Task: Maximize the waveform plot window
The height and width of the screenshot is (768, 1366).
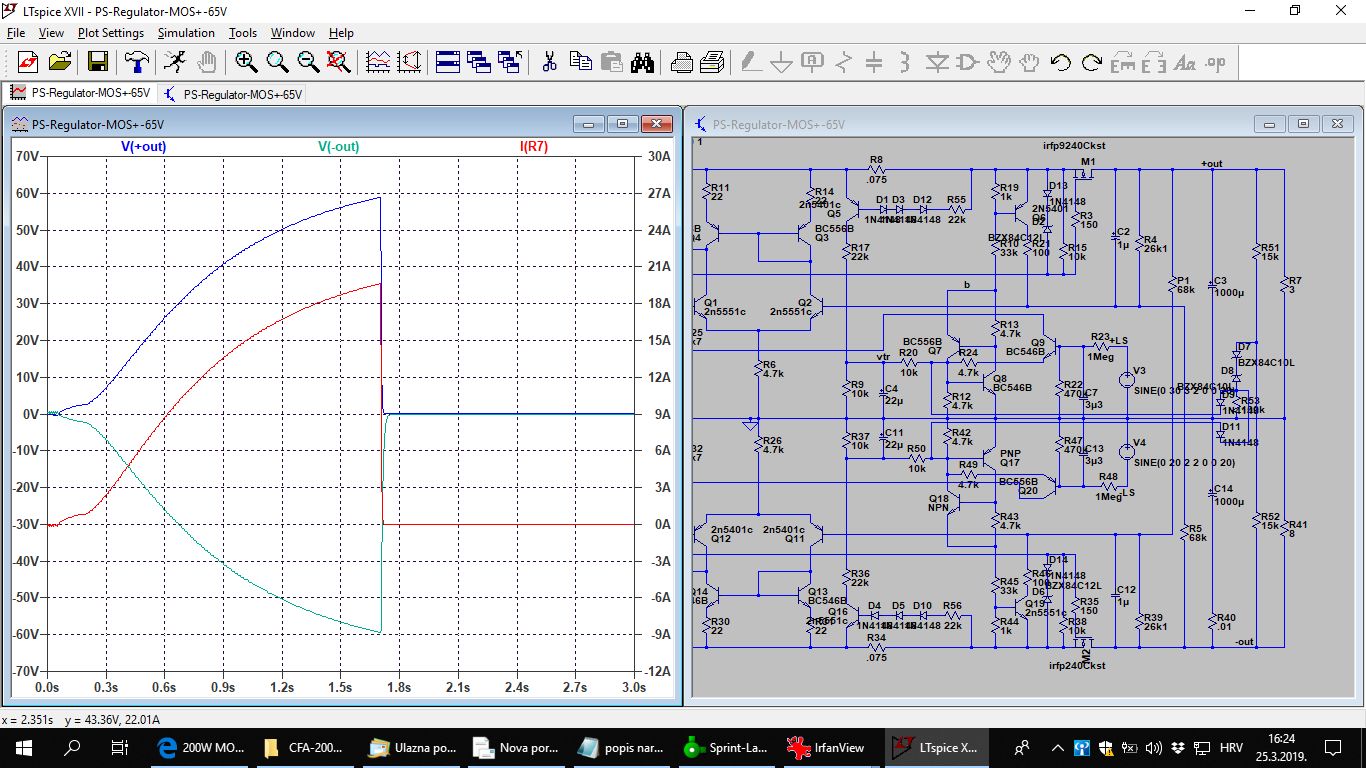Action: click(x=622, y=124)
